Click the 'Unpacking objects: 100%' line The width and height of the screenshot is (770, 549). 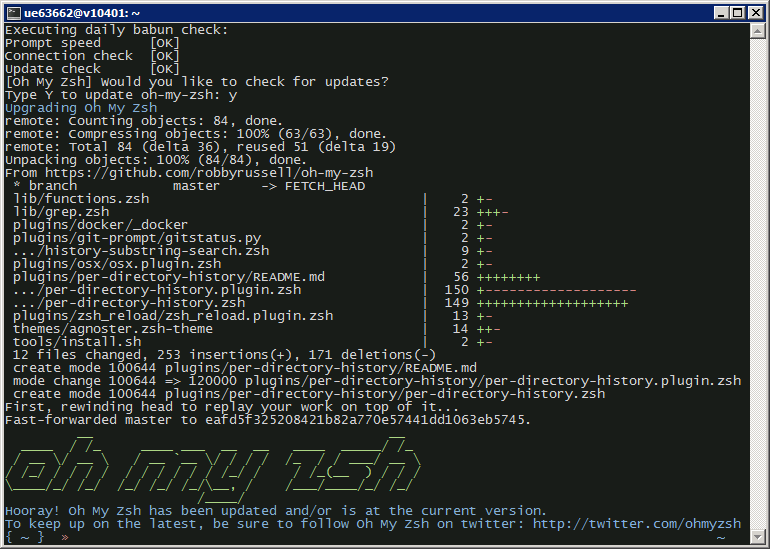point(156,160)
